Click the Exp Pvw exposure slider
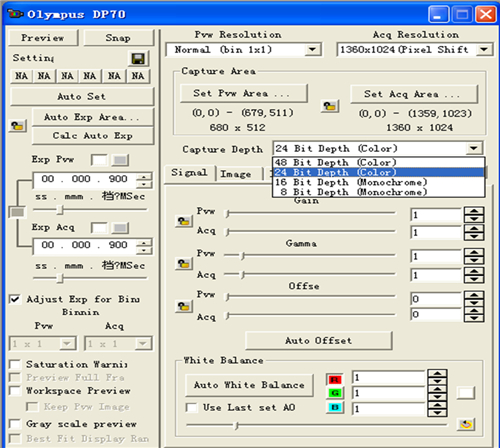The image size is (500, 448). 90,210
